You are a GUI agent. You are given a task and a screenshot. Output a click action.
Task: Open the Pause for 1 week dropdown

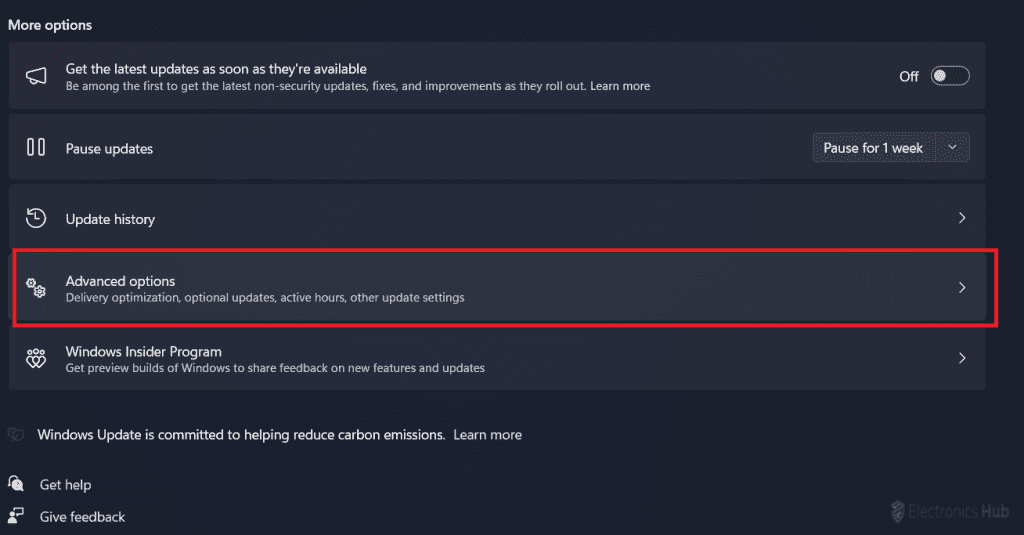pos(891,148)
